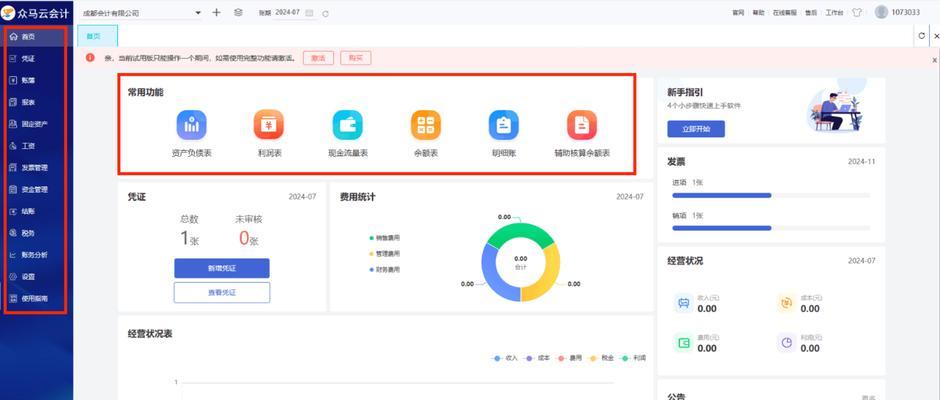Open the 余额表 balance table icon
Screen dimensions: 940x400
426,125
